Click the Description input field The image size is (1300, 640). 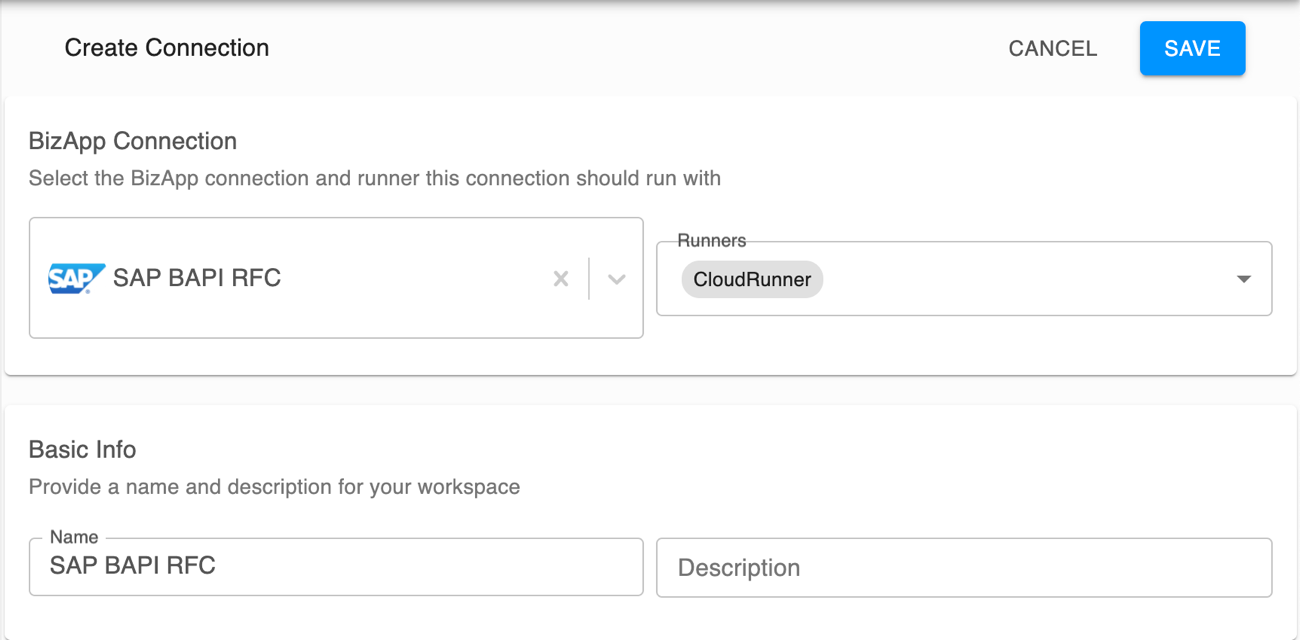tap(963, 567)
